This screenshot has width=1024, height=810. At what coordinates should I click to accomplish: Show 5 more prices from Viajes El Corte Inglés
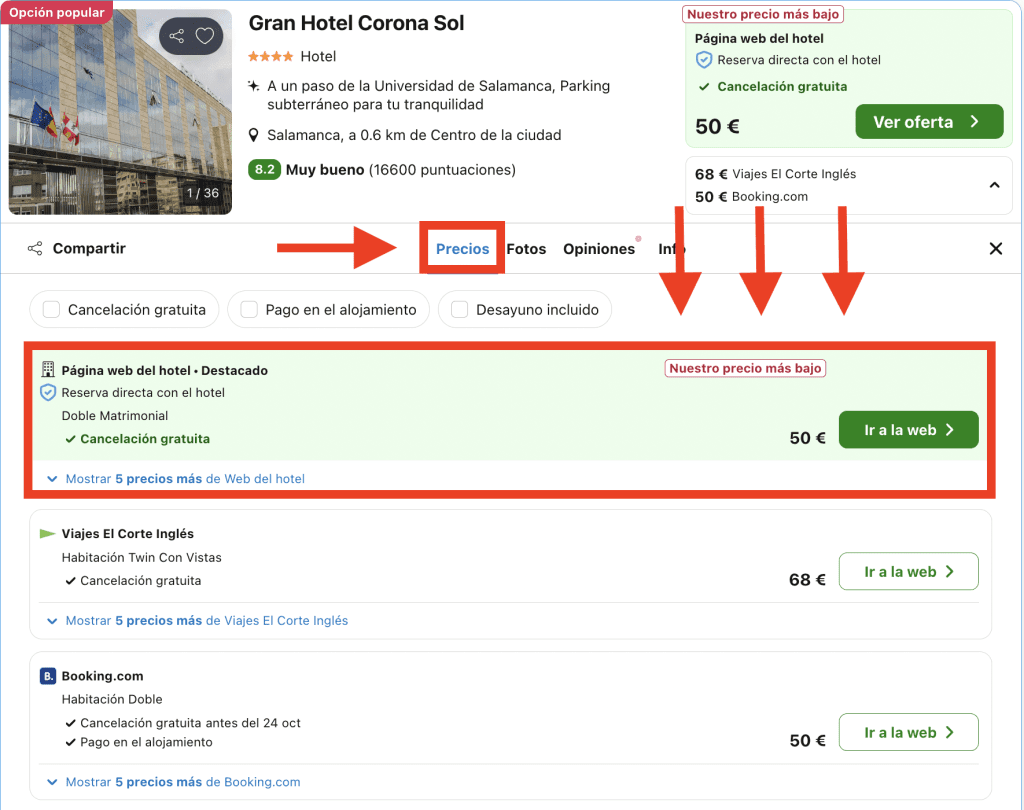(x=198, y=621)
